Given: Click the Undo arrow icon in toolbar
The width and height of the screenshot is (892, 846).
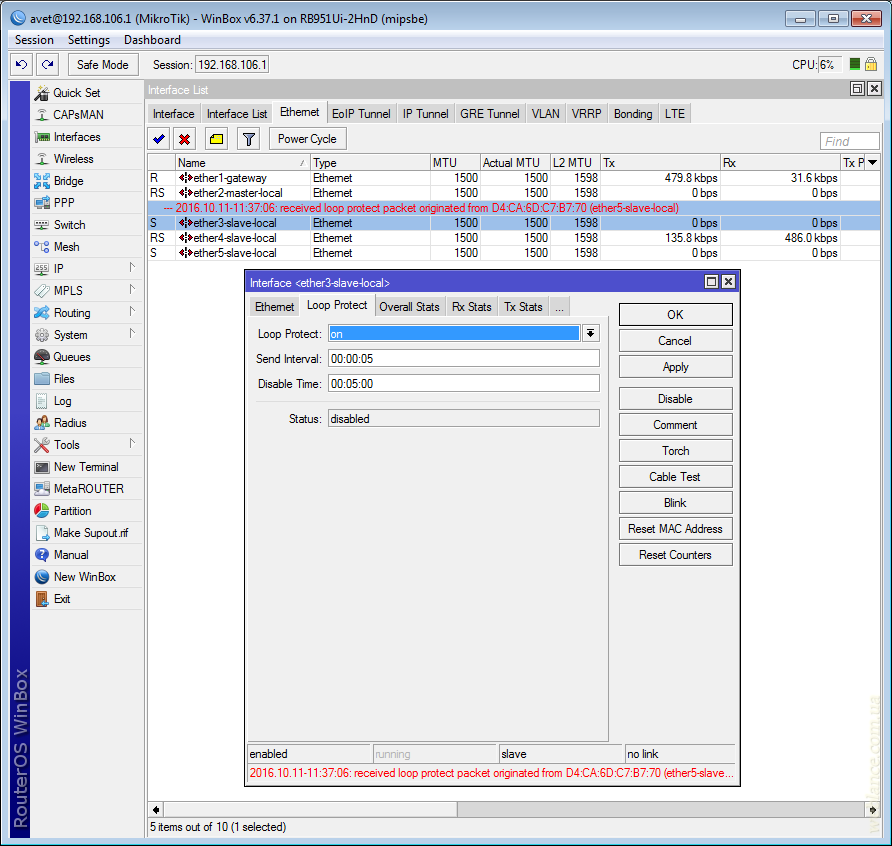Looking at the screenshot, I should pyautogui.click(x=22, y=64).
